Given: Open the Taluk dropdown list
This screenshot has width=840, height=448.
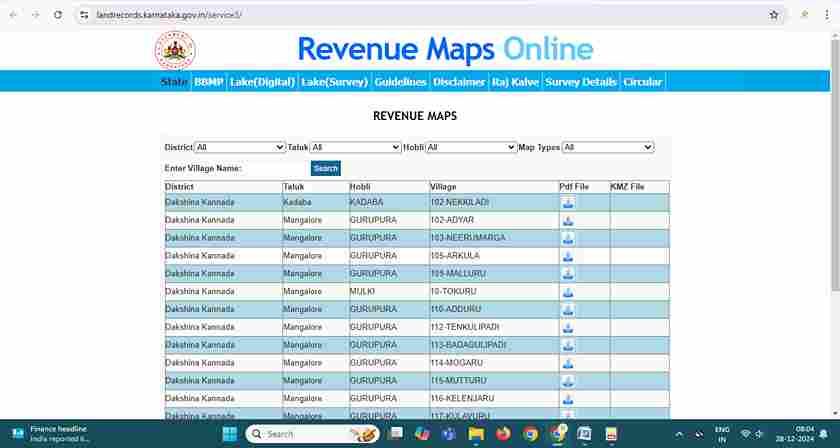Looking at the screenshot, I should point(355,147).
